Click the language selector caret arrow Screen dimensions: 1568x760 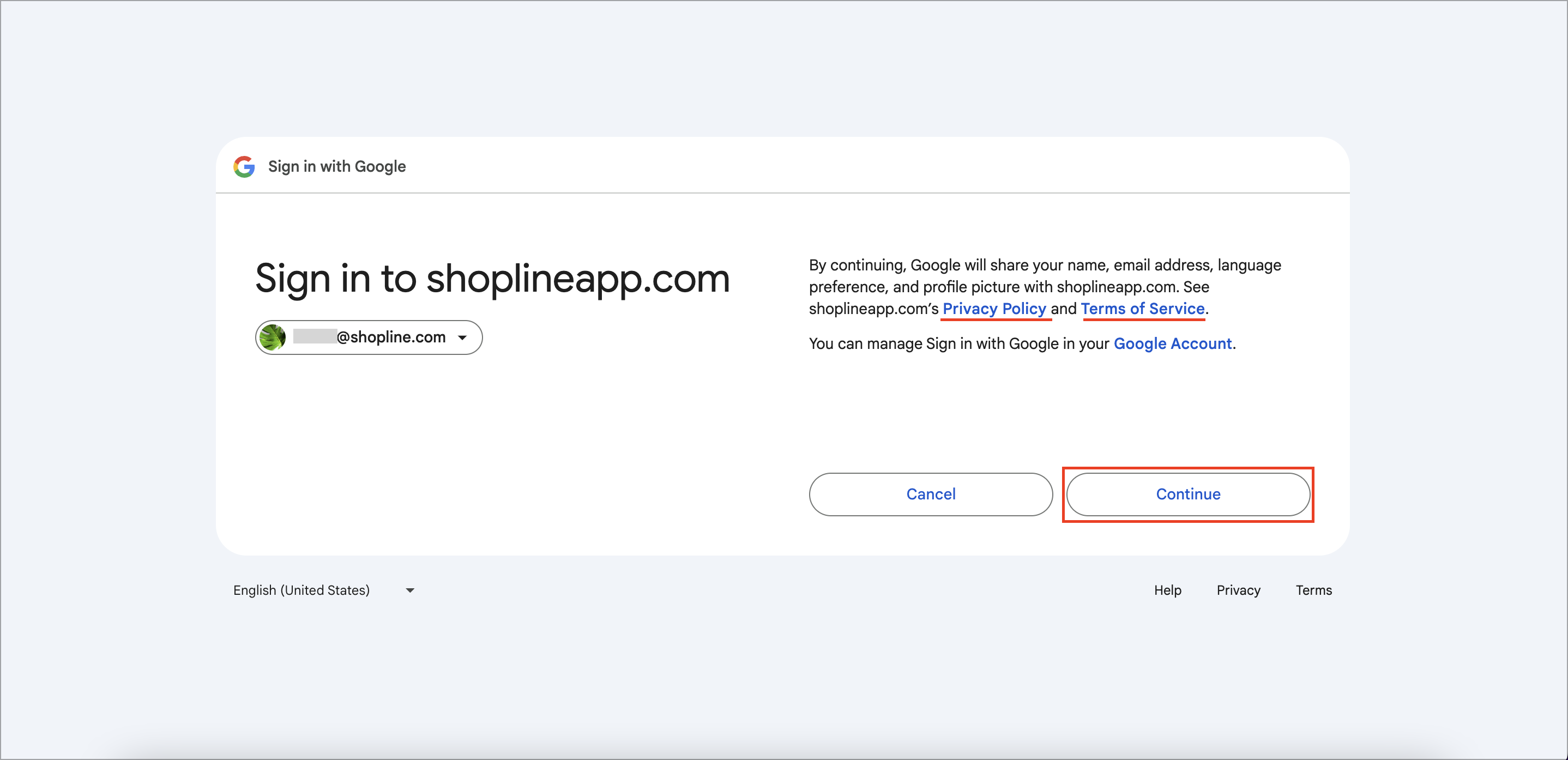tap(410, 590)
